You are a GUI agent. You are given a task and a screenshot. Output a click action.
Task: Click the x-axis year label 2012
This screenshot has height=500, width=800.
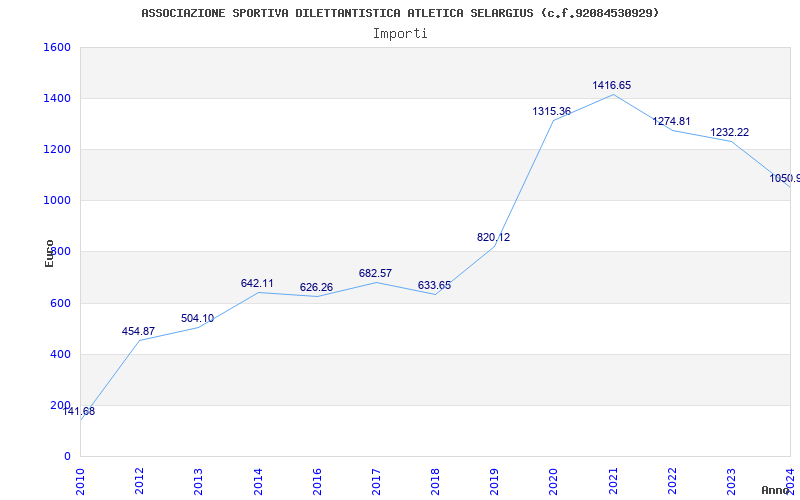pos(139,481)
